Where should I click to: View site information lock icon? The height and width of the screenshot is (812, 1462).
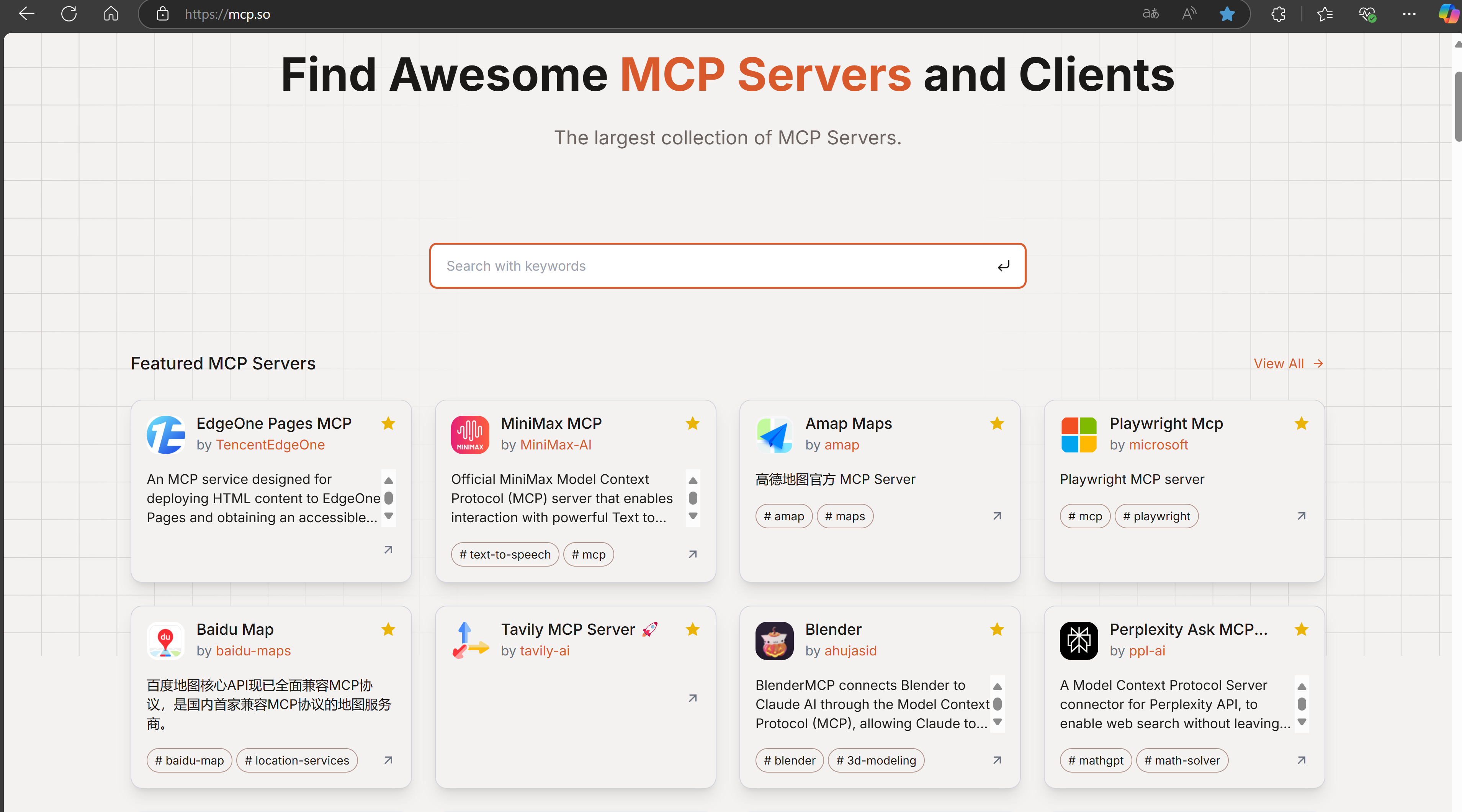click(163, 14)
